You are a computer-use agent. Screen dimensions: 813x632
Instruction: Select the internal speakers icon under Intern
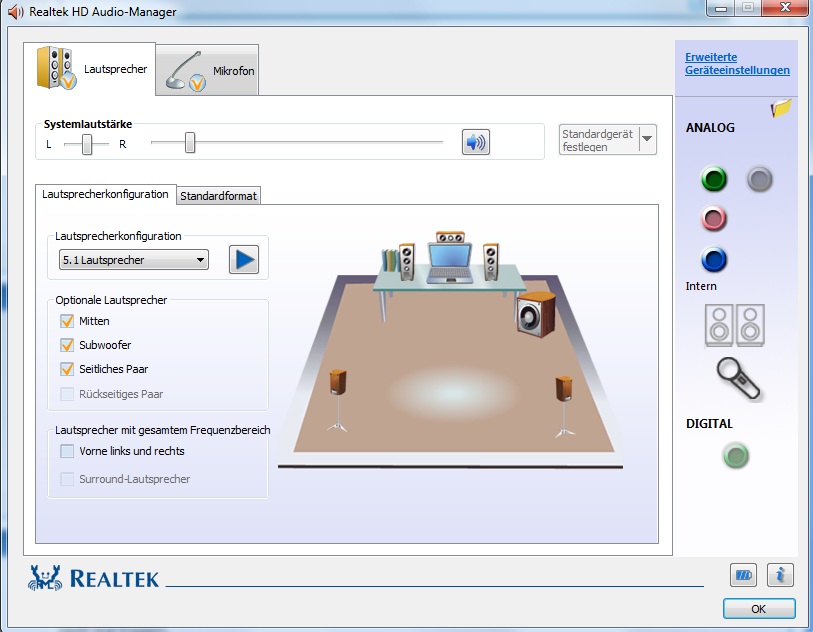click(734, 325)
